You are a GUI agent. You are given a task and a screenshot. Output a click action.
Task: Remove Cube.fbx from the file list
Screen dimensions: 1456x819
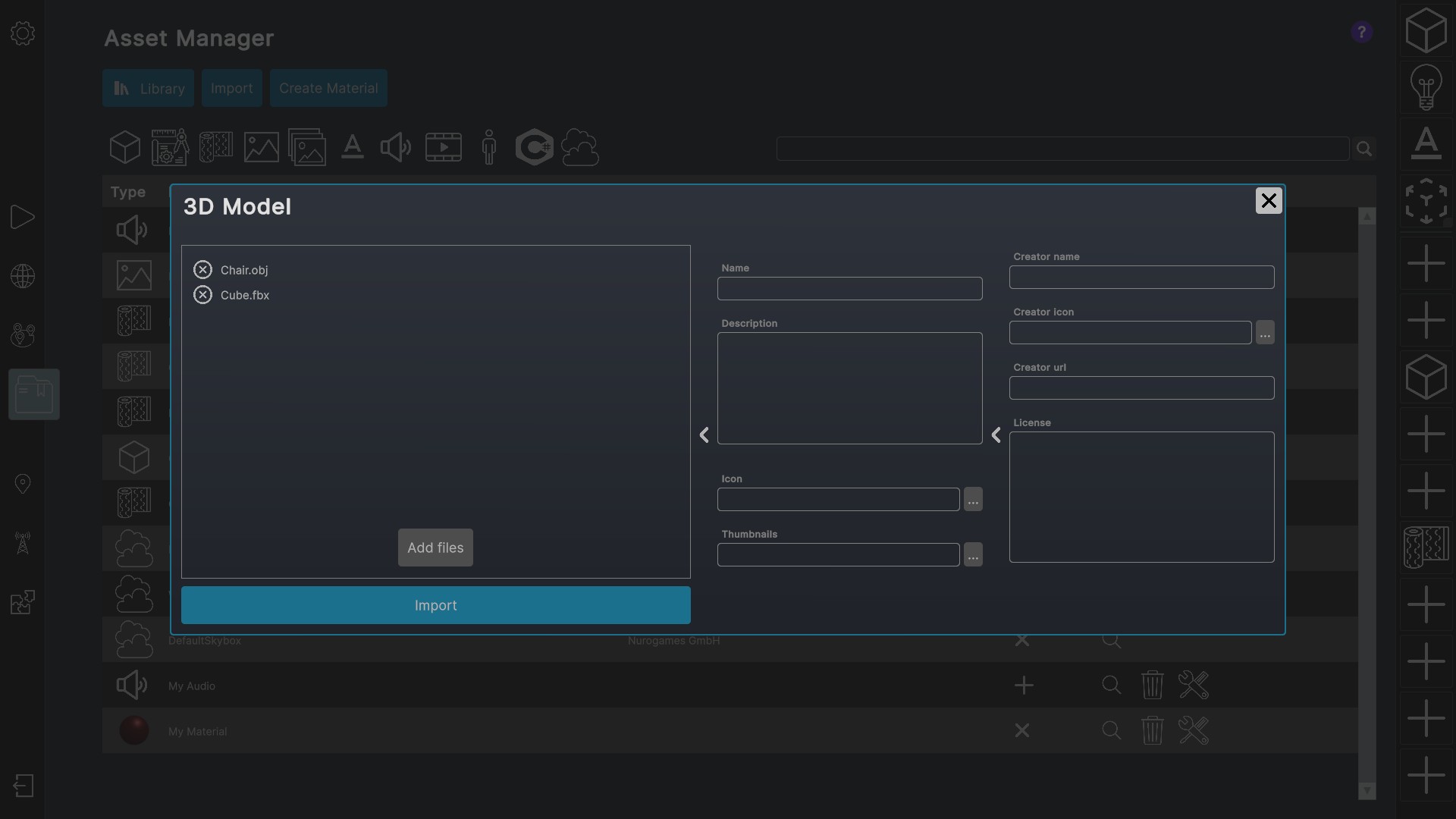(202, 295)
